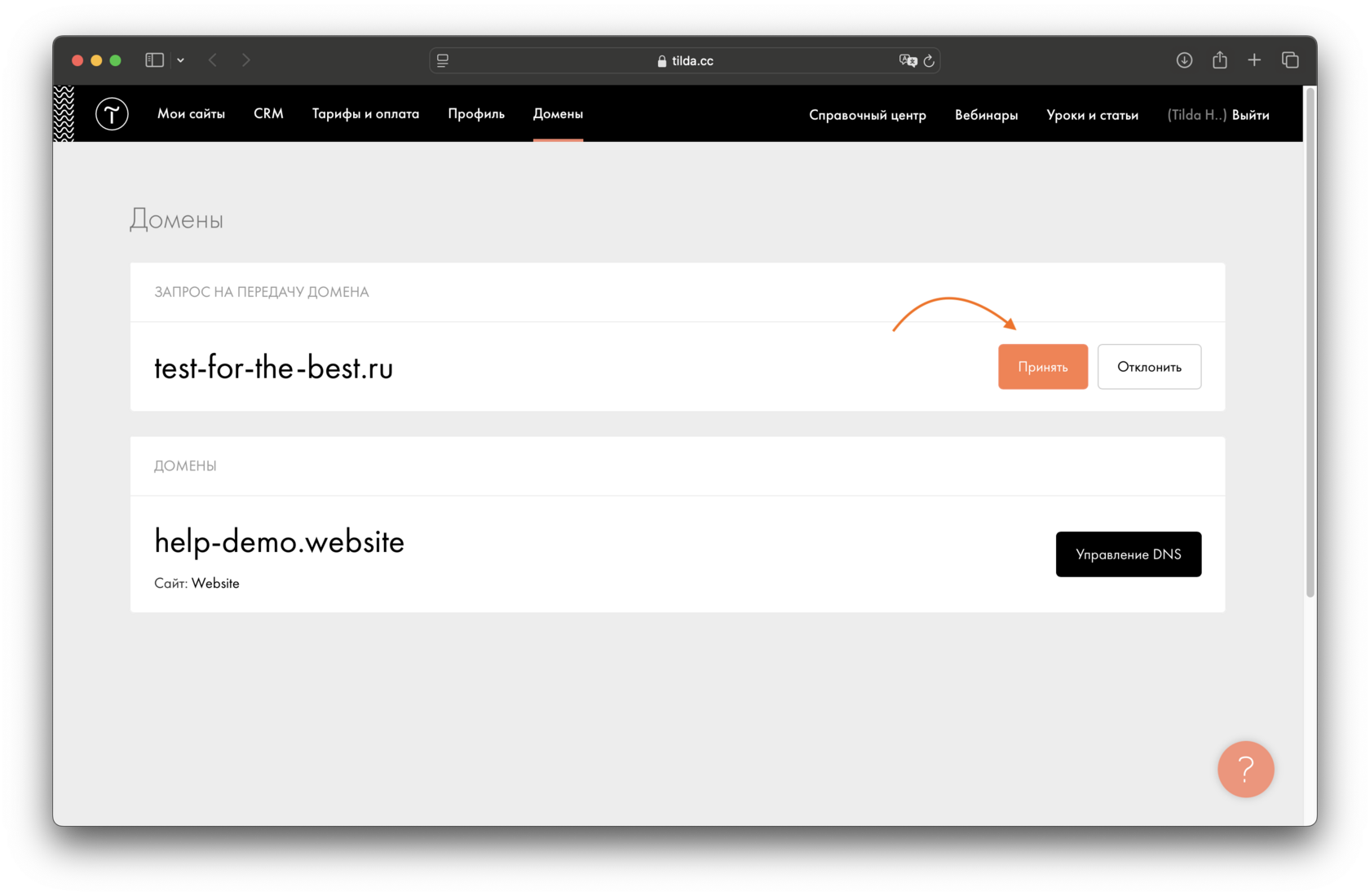Open the page reader icon in address bar
1370x896 pixels.
(443, 60)
